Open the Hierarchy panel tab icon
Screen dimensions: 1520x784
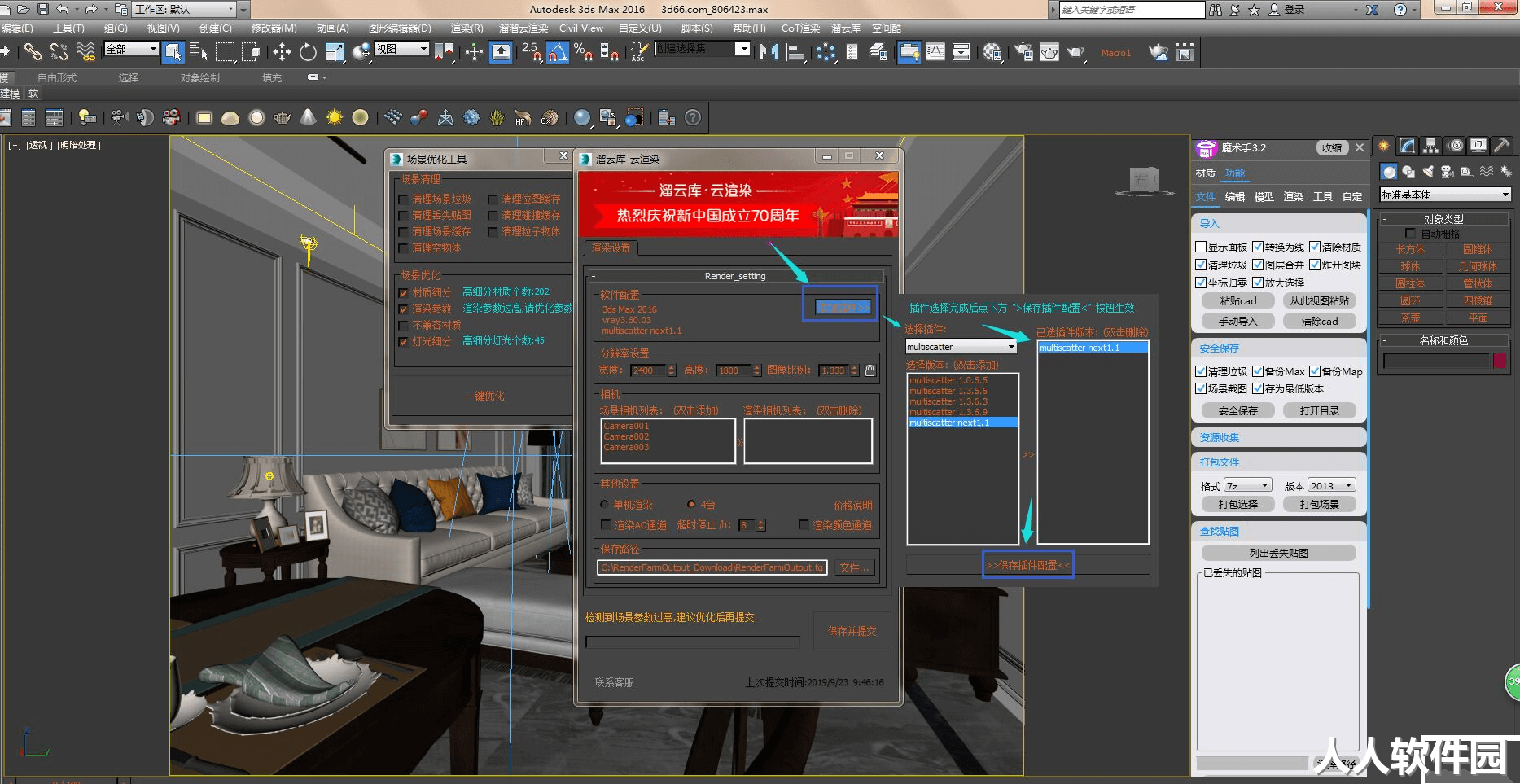click(x=1430, y=146)
